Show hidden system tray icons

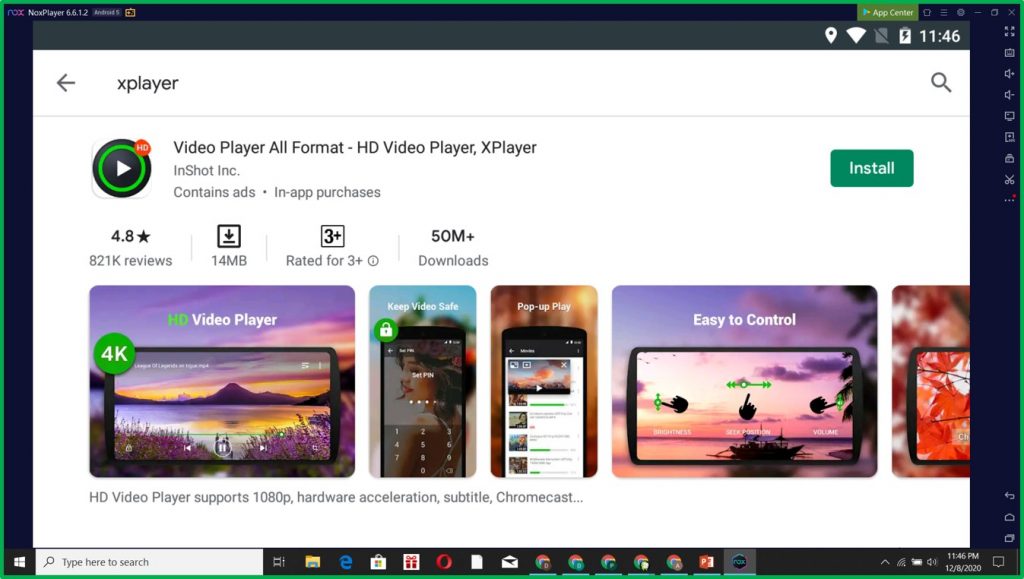(885, 562)
